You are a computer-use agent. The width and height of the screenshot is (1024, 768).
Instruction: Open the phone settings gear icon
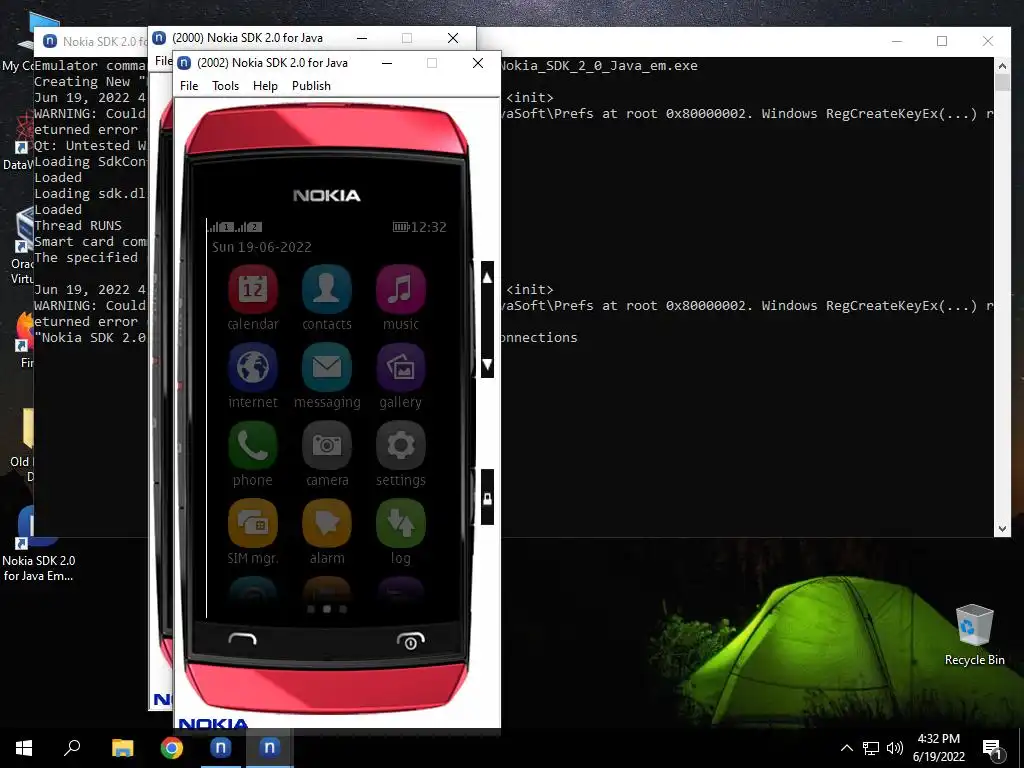[400, 445]
